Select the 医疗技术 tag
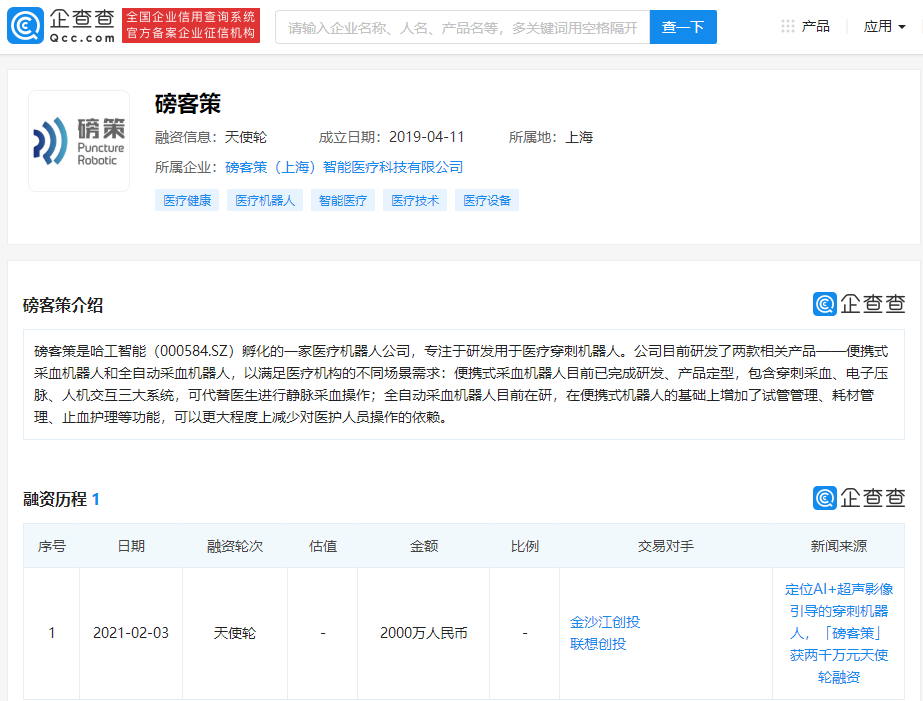 [415, 201]
